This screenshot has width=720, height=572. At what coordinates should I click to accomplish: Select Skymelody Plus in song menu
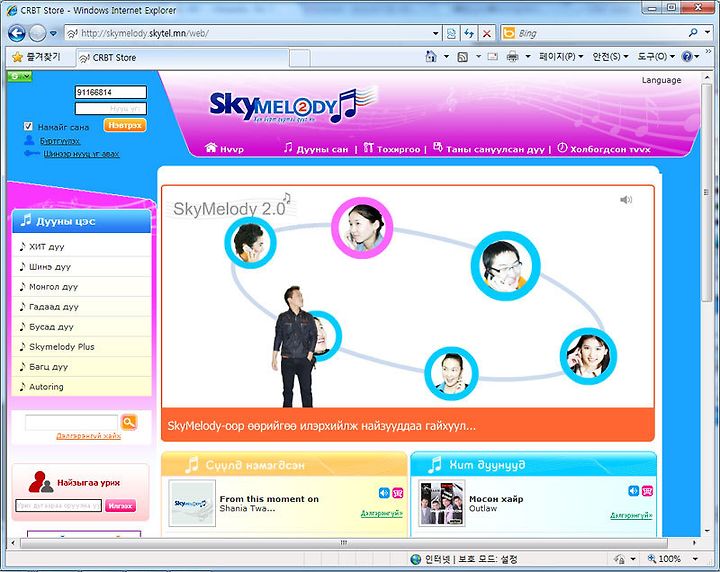point(82,347)
